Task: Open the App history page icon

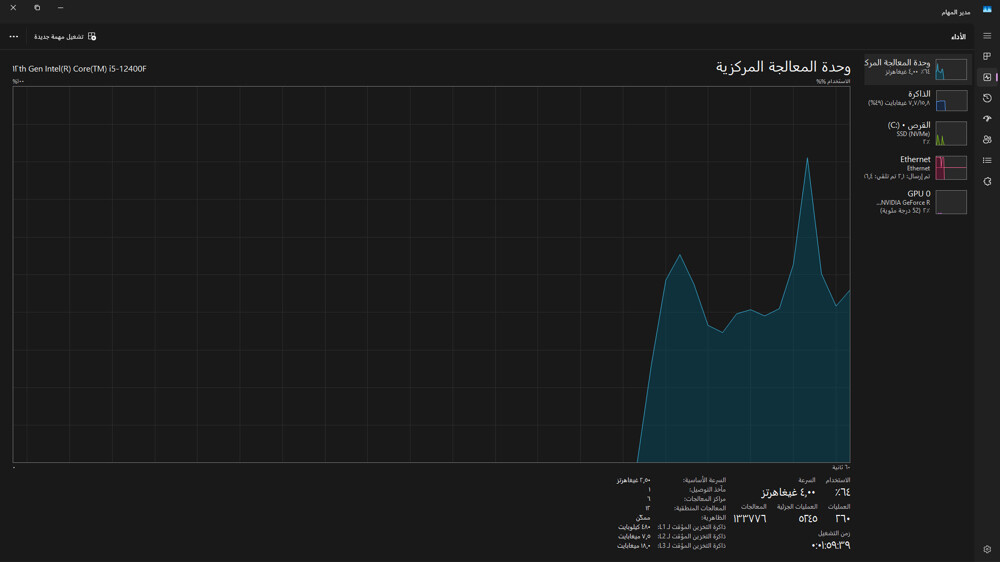Action: tap(987, 98)
